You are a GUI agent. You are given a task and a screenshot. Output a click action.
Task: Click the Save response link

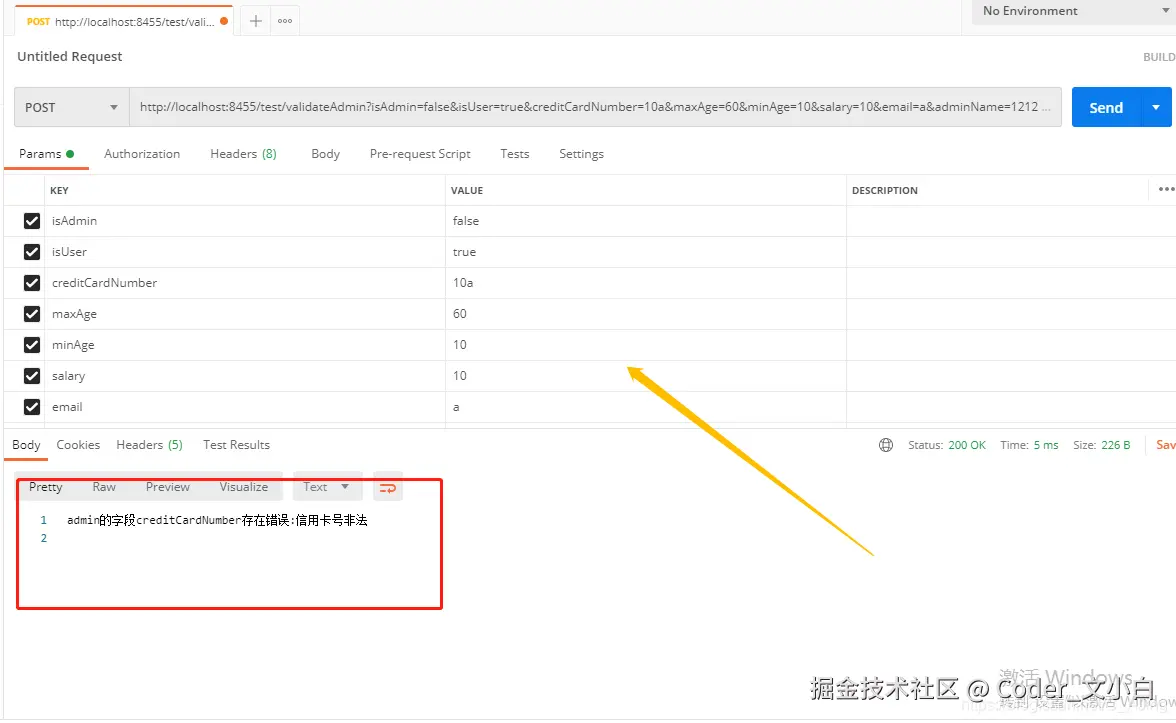[x=1166, y=445]
